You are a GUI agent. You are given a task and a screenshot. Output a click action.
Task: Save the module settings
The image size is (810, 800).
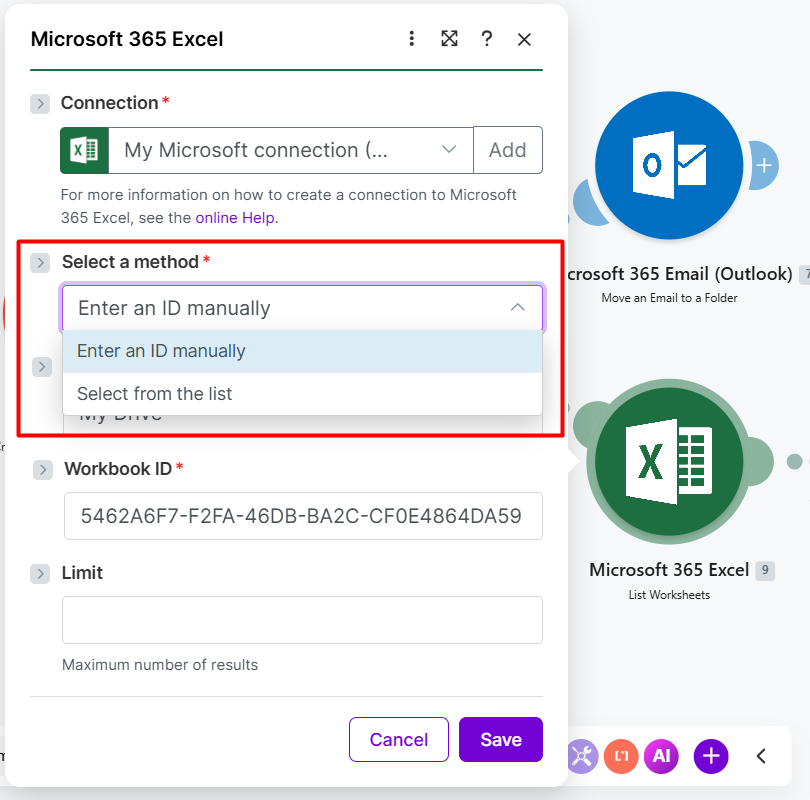pos(501,740)
